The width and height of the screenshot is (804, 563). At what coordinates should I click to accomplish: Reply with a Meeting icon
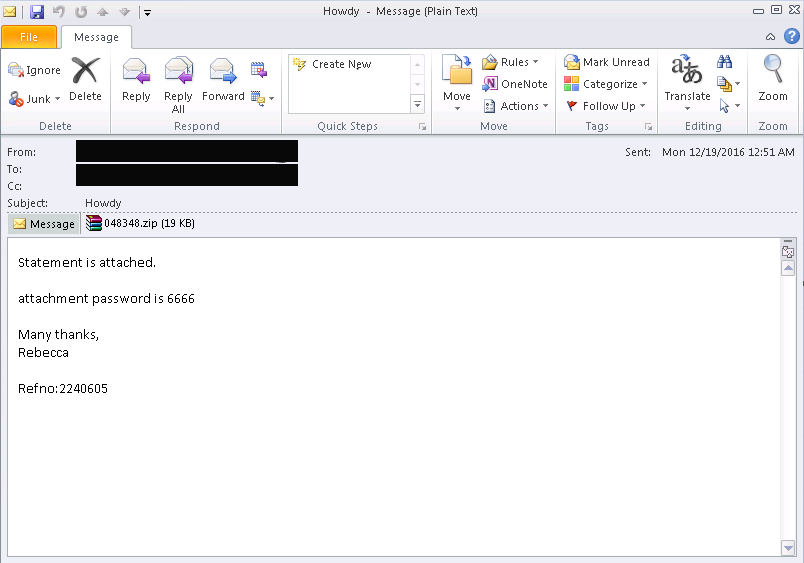point(259,69)
